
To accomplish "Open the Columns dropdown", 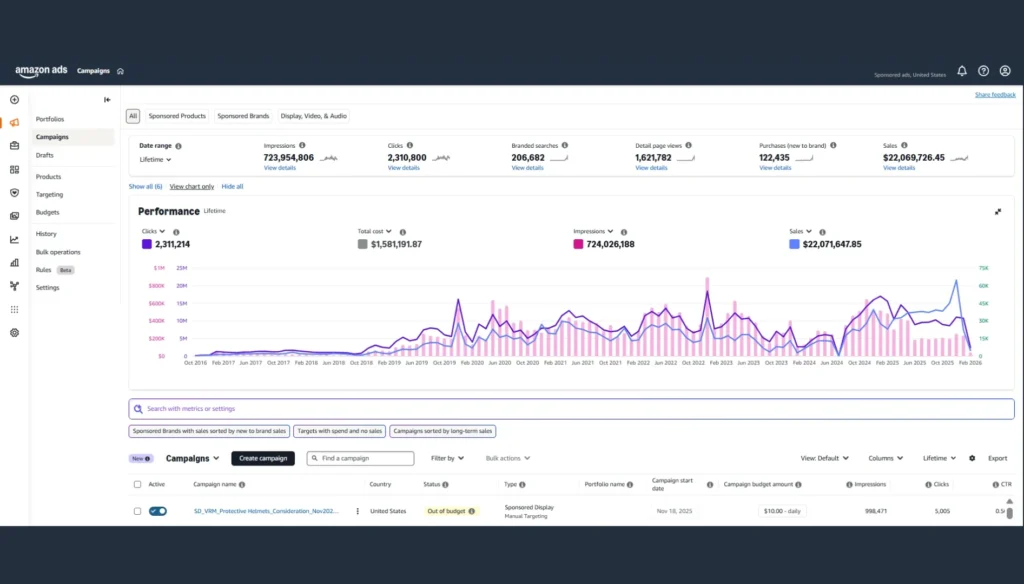I will point(885,458).
